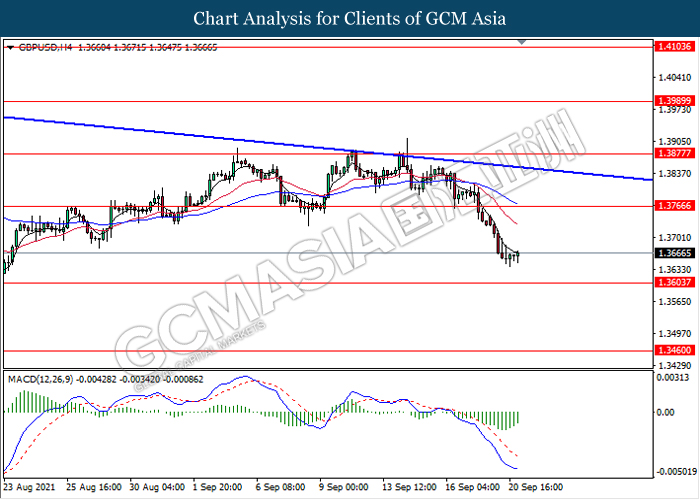700x500 pixels.
Task: Select the 1.38777 red price label
Action: pyautogui.click(x=675, y=153)
